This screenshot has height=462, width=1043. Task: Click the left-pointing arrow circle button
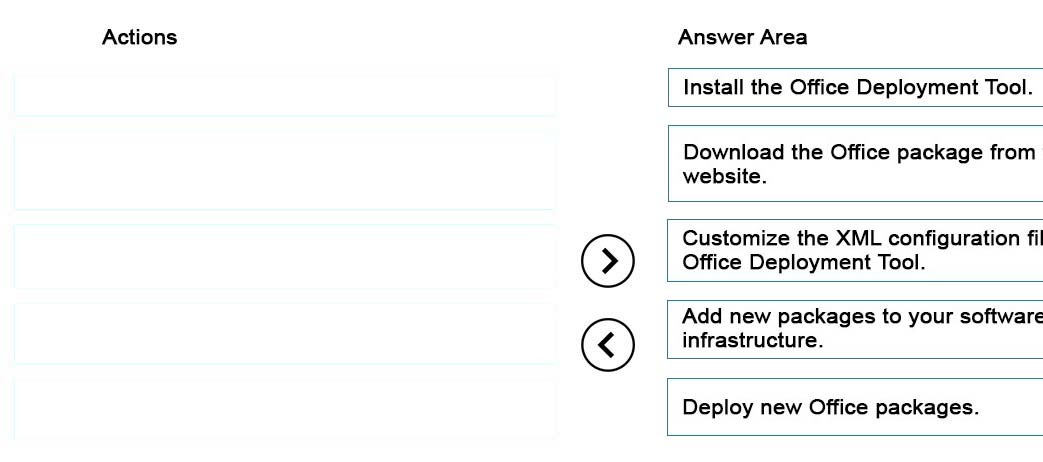coord(607,344)
